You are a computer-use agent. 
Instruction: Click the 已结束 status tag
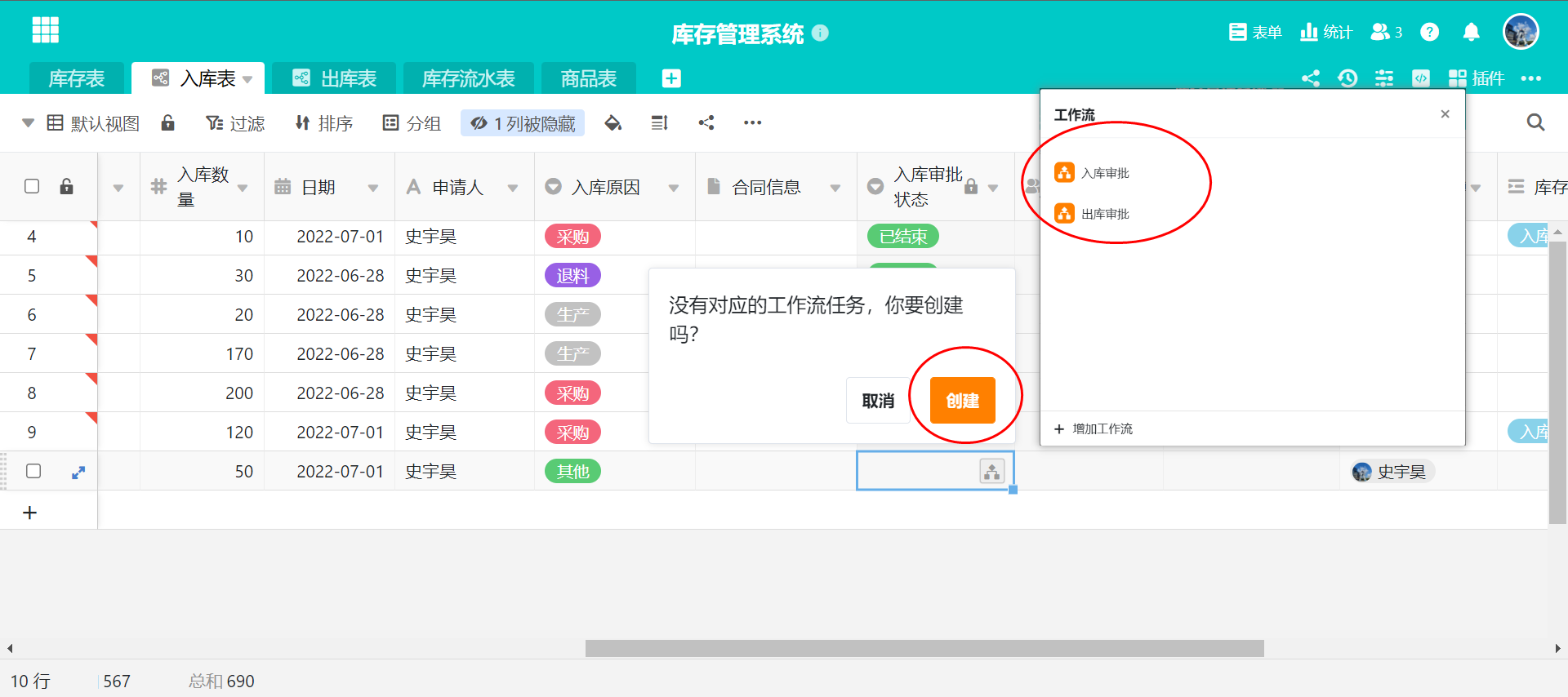[903, 237]
